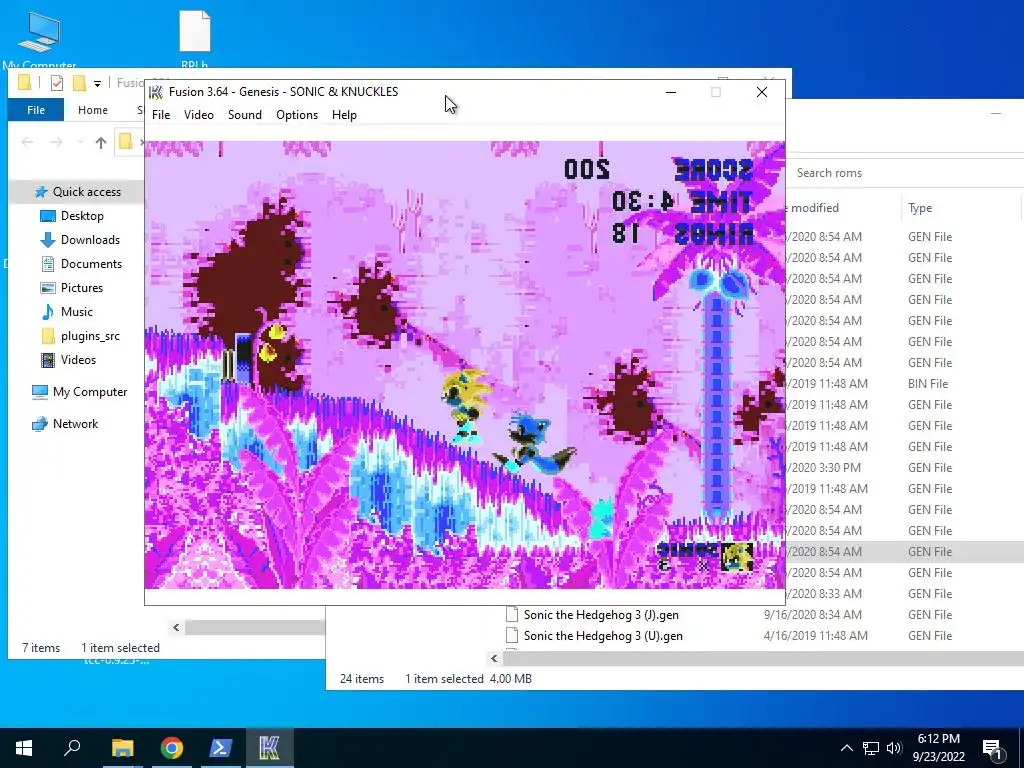1024x768 pixels.
Task: Open Videos in the navigation pane
Action: [x=78, y=360]
